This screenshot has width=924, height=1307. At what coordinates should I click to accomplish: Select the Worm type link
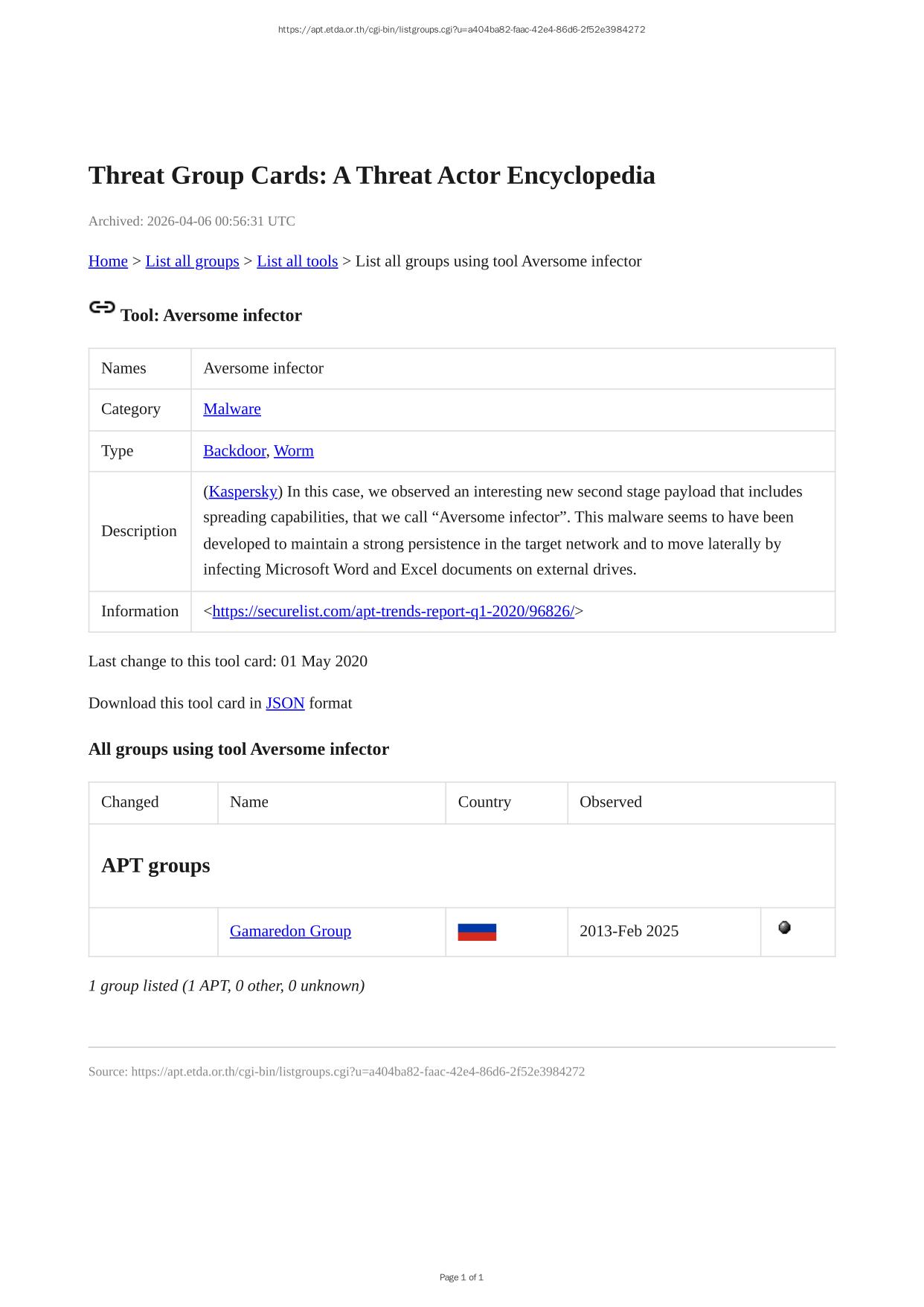click(x=294, y=451)
